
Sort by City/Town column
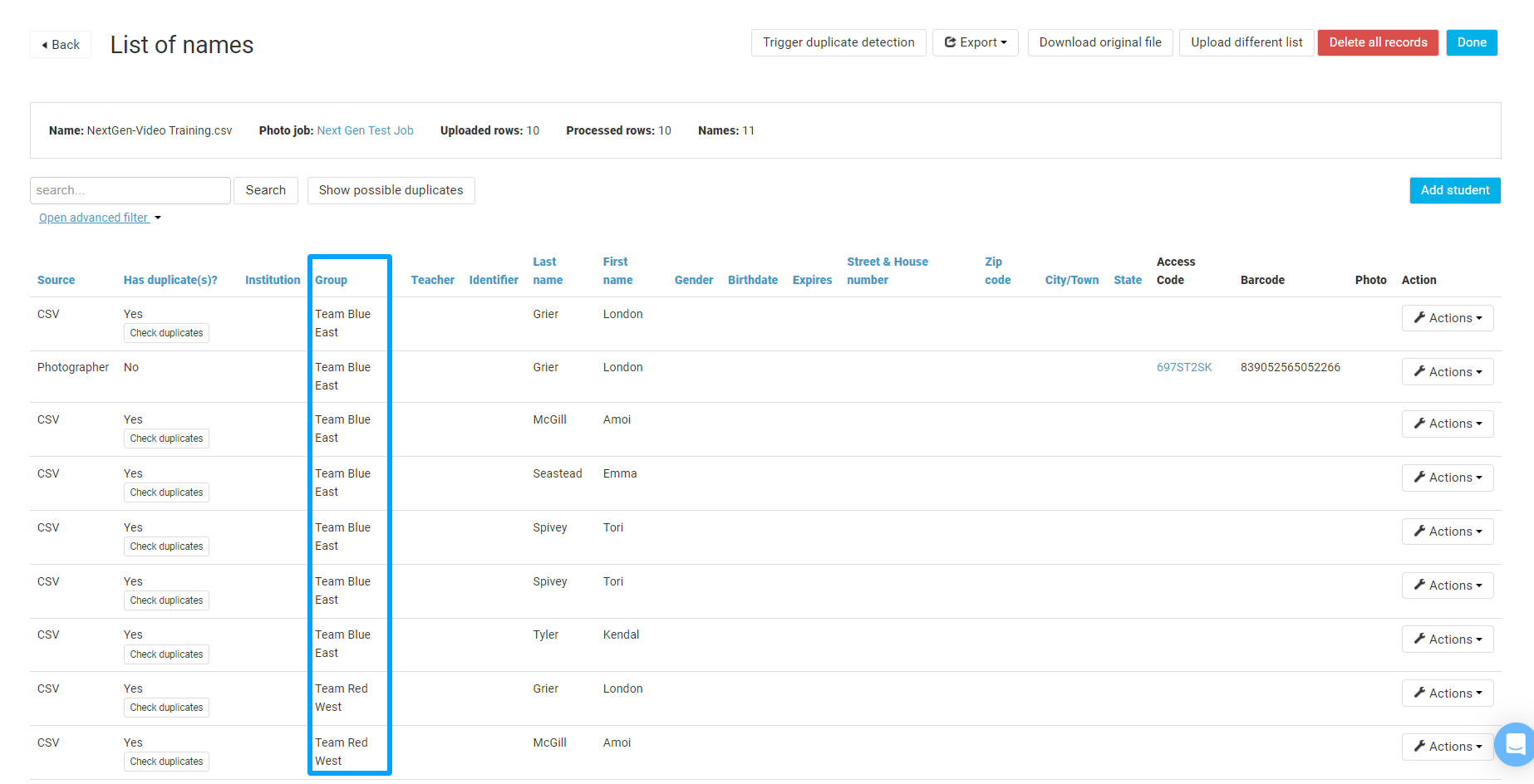click(x=1072, y=280)
